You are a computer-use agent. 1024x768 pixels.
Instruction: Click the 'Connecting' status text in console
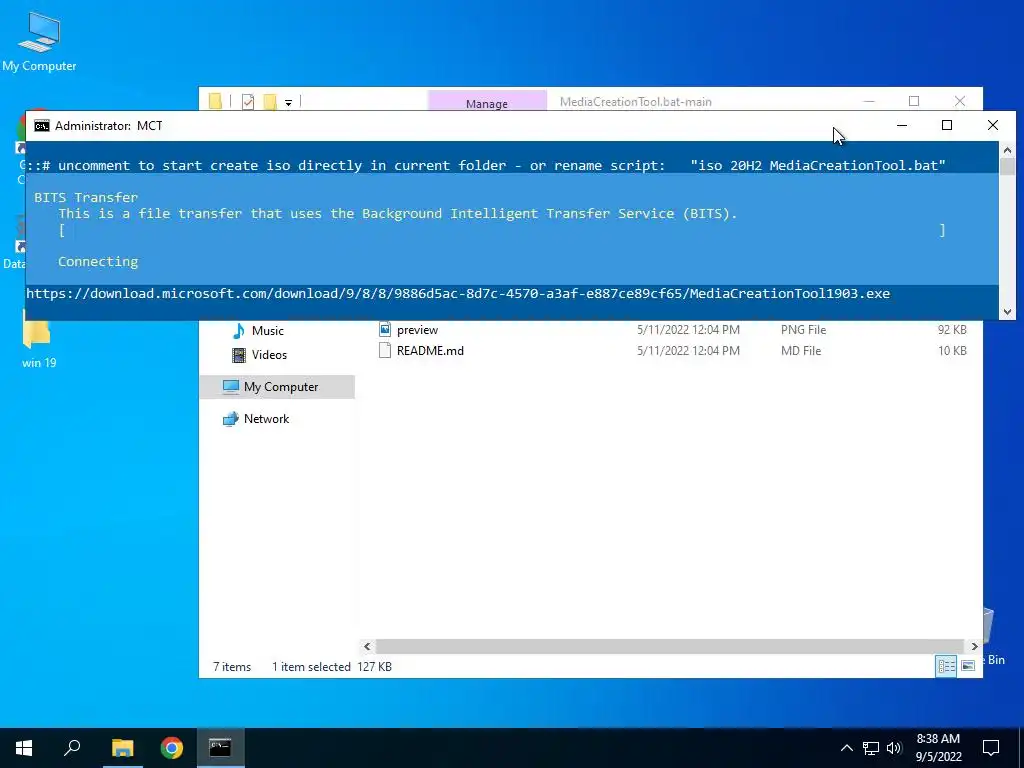(98, 261)
